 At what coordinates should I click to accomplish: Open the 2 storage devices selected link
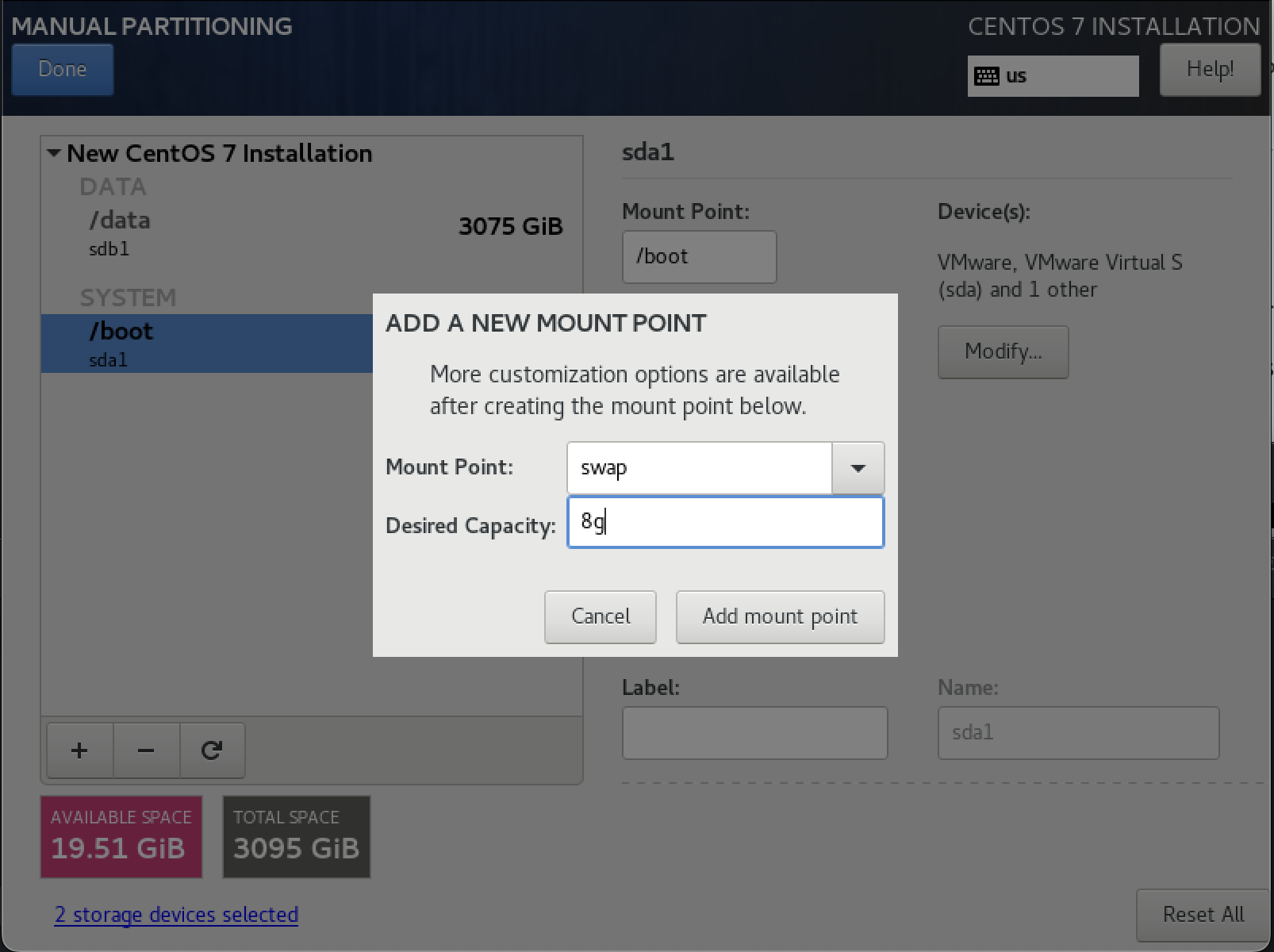click(x=176, y=915)
